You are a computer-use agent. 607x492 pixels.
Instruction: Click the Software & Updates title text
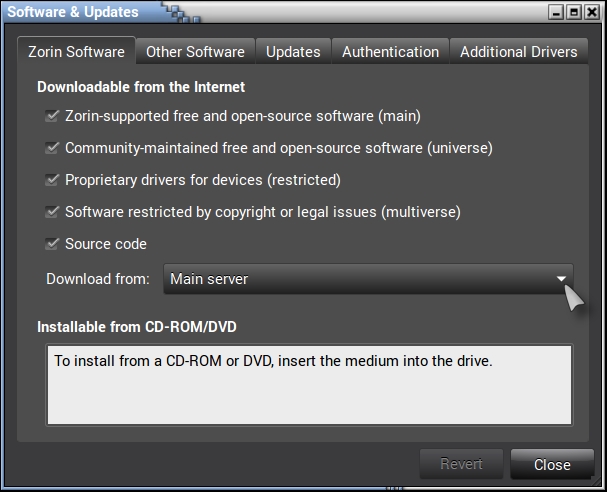pos(73,12)
